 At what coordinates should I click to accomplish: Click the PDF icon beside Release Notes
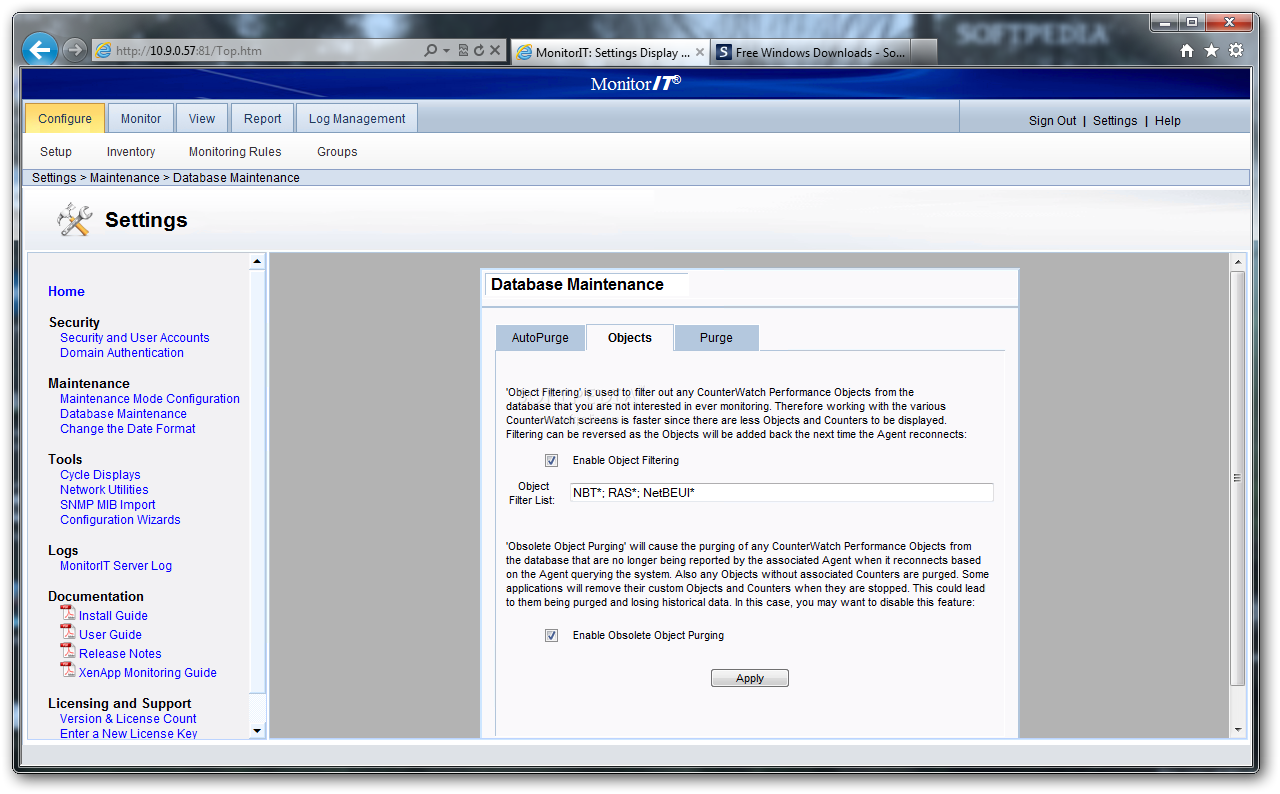(68, 651)
